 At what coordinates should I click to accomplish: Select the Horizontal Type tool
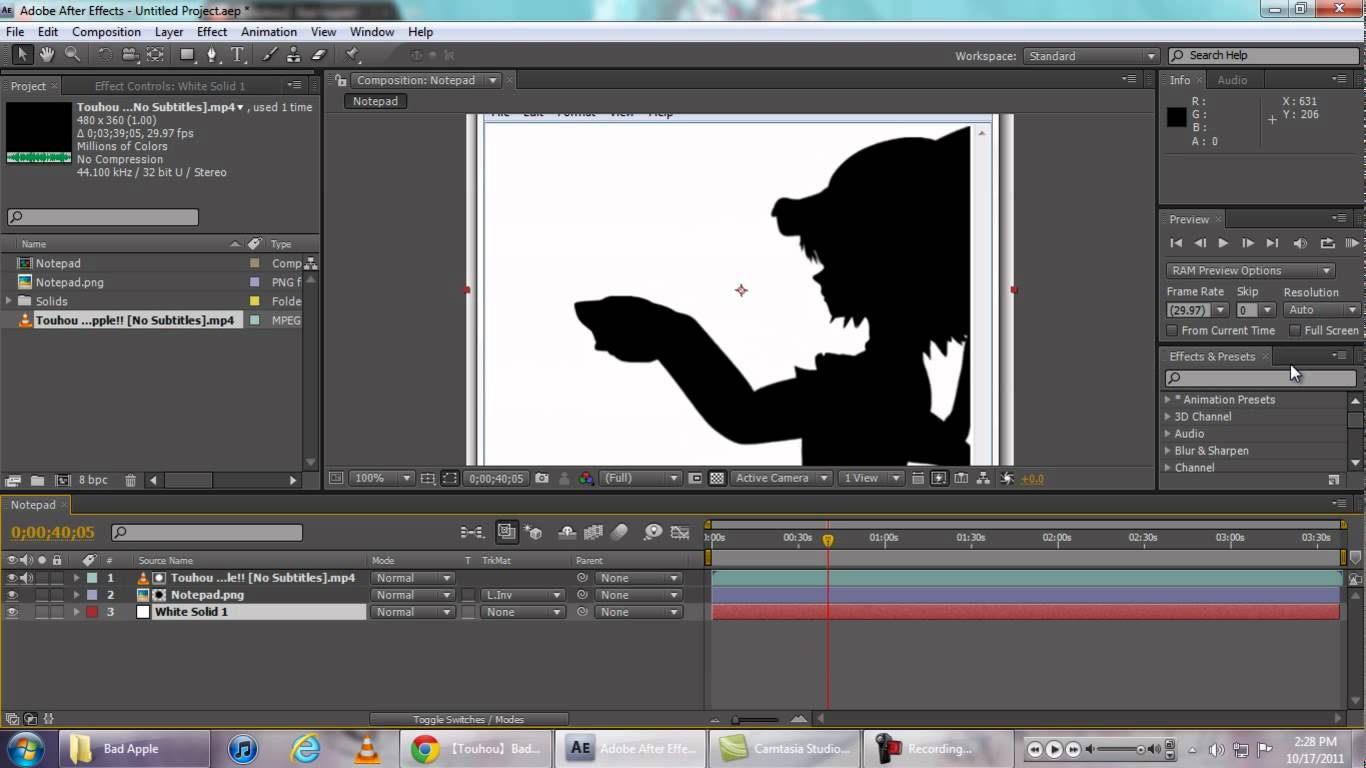pos(237,55)
